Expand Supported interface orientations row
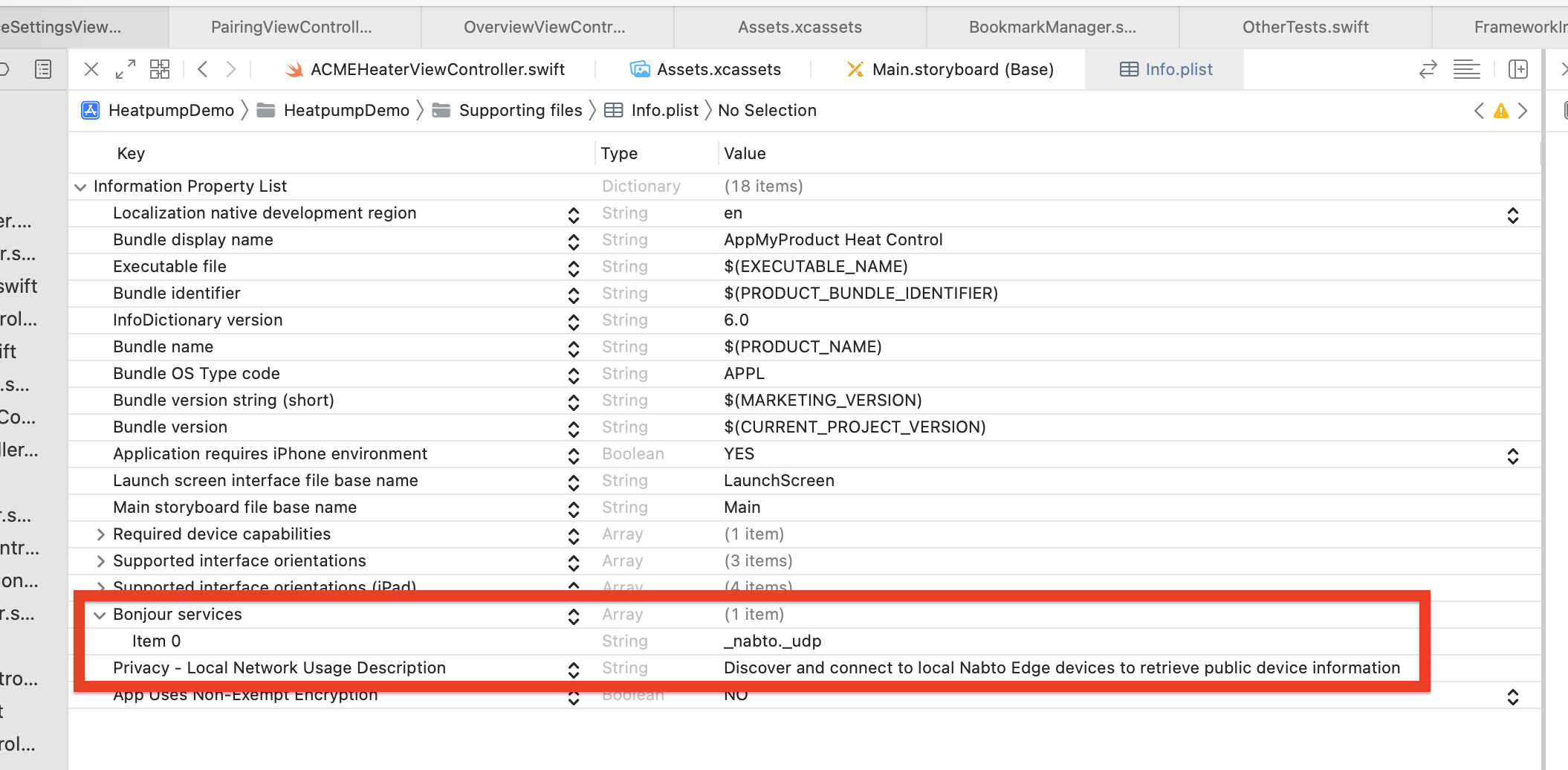The image size is (1568, 770). pos(100,561)
